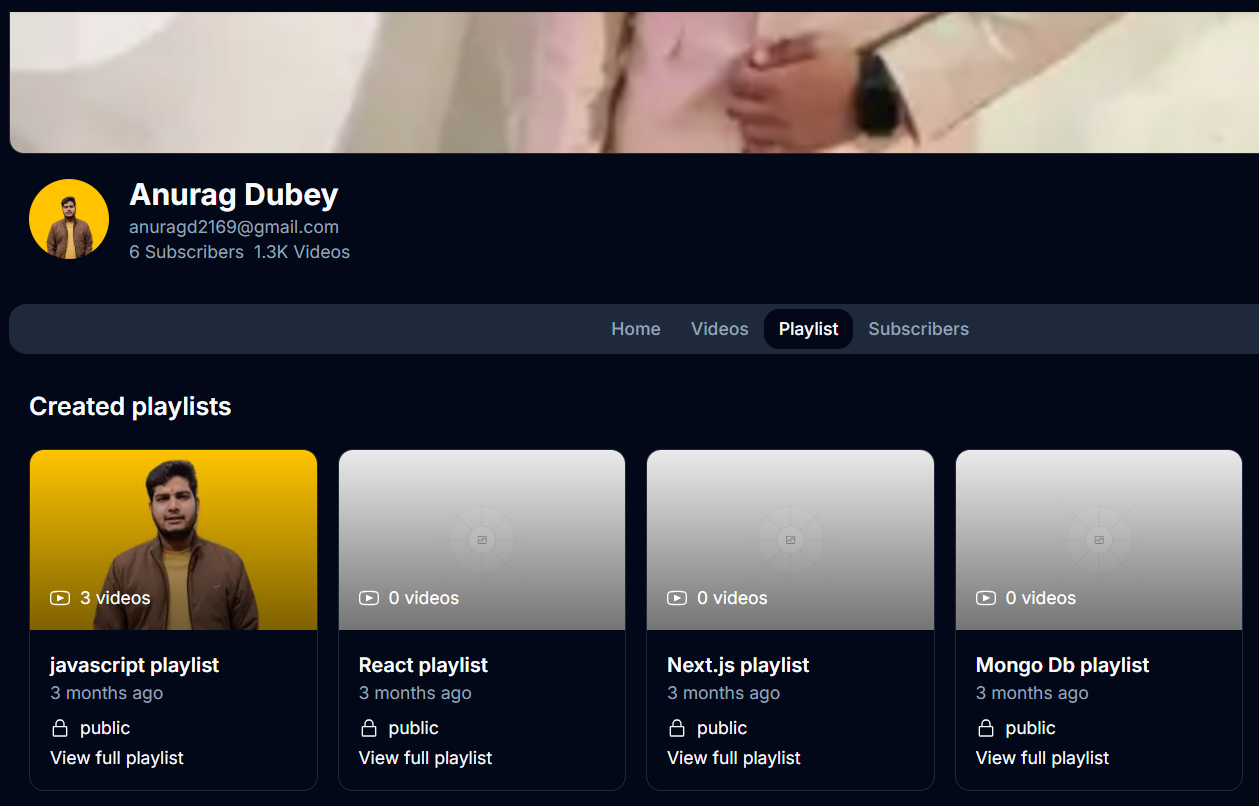The height and width of the screenshot is (806, 1259).
Task: View full playlist for javascript playlist
Action: click(x=117, y=758)
